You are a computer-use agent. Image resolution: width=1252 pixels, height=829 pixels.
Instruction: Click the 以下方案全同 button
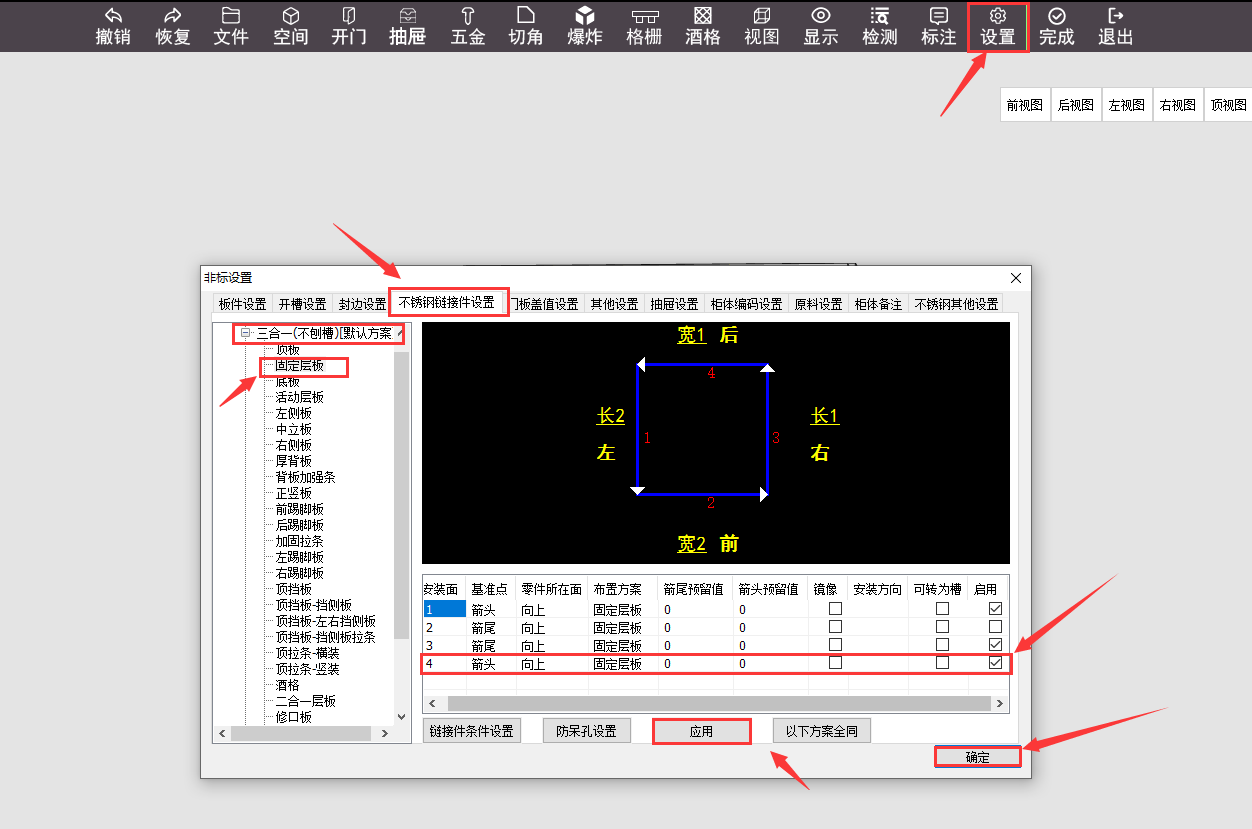coord(821,731)
